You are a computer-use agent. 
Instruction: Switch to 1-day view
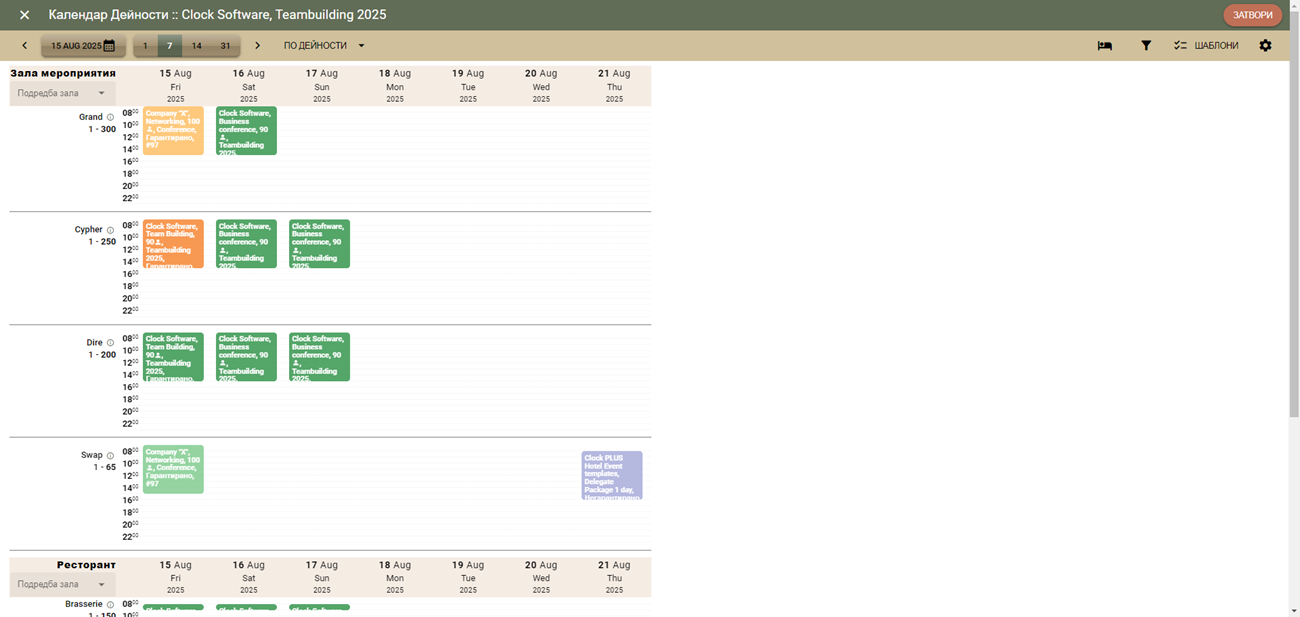145,46
